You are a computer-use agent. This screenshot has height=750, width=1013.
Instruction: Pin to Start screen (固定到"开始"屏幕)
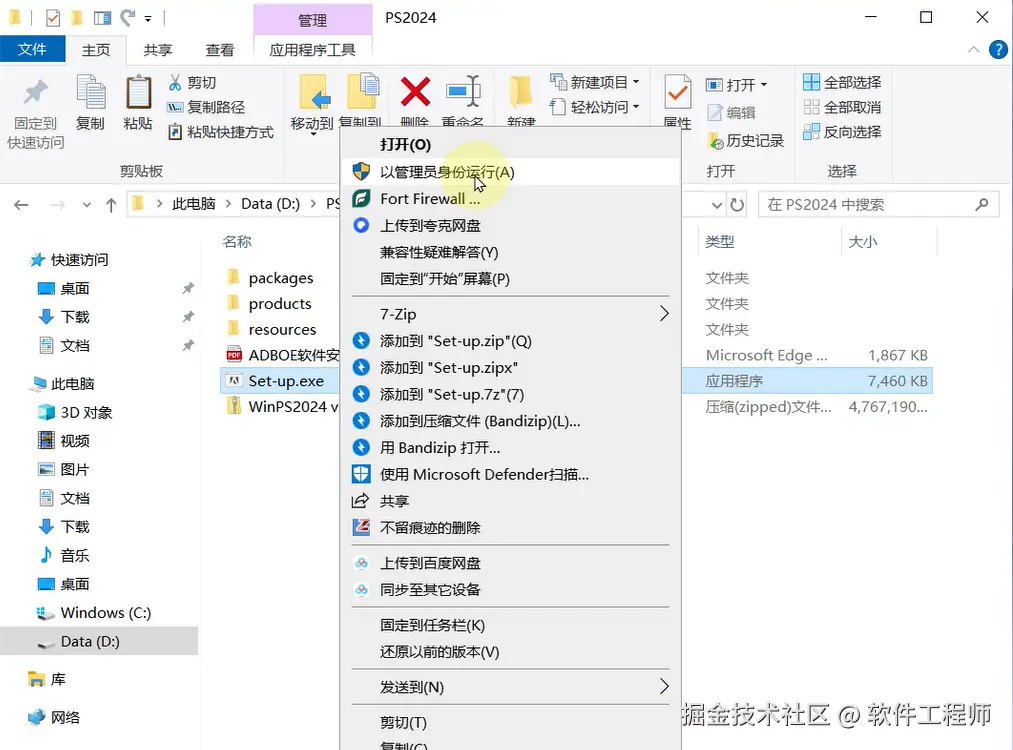[x=510, y=278]
